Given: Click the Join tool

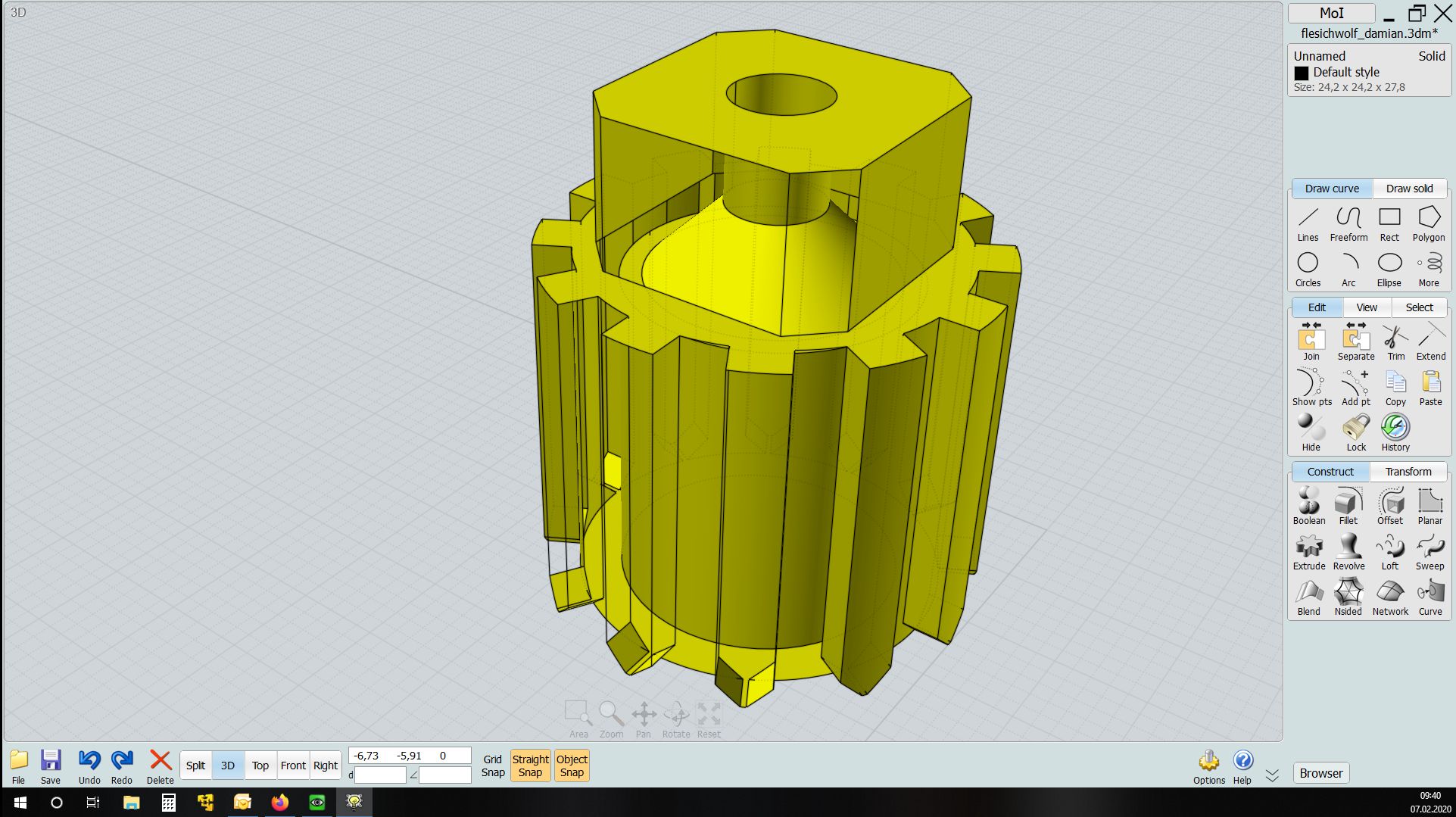Looking at the screenshot, I should [x=1311, y=342].
